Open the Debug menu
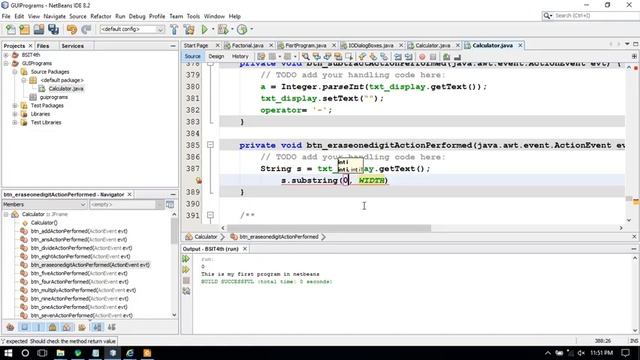Viewport: 640px width, 360px height. (x=137, y=16)
